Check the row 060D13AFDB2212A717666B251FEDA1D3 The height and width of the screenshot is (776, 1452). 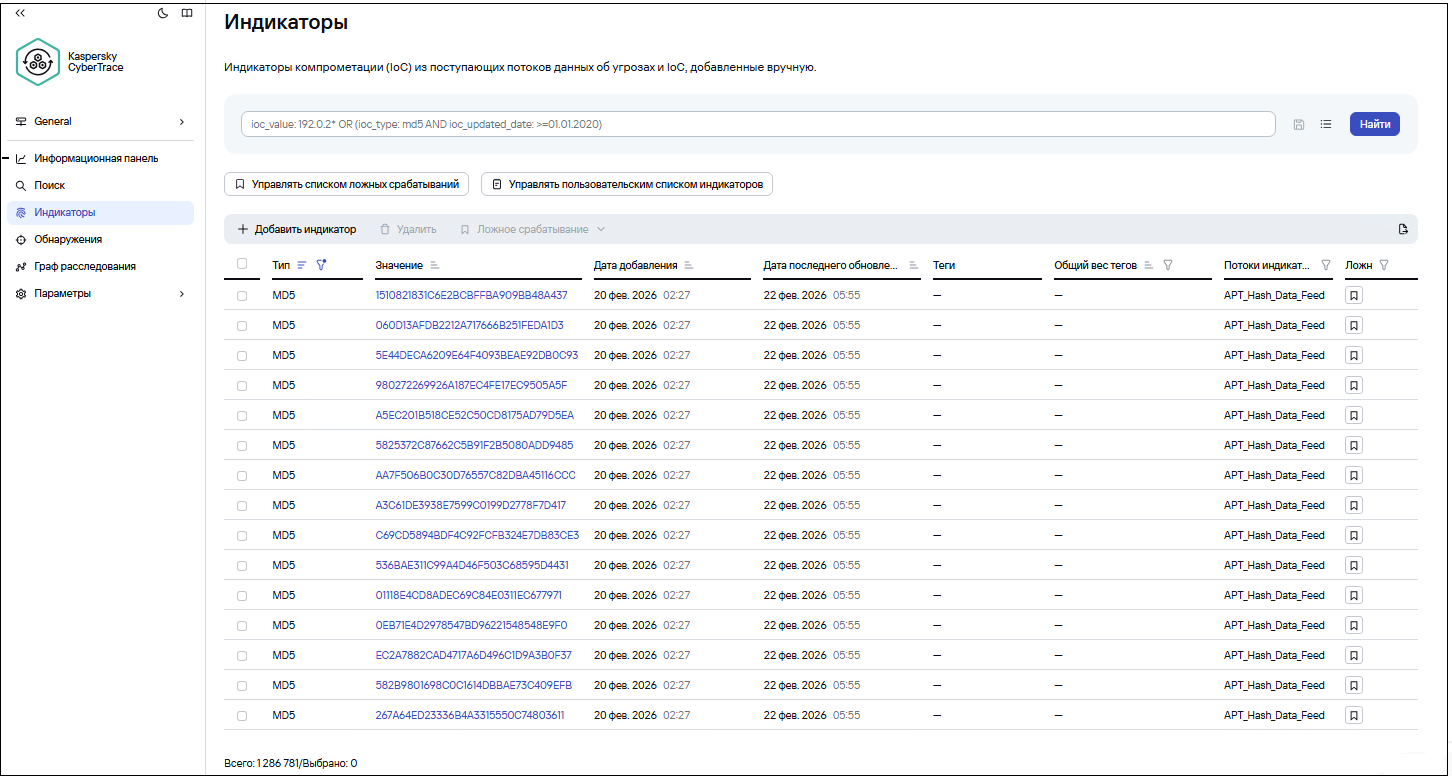[x=242, y=325]
